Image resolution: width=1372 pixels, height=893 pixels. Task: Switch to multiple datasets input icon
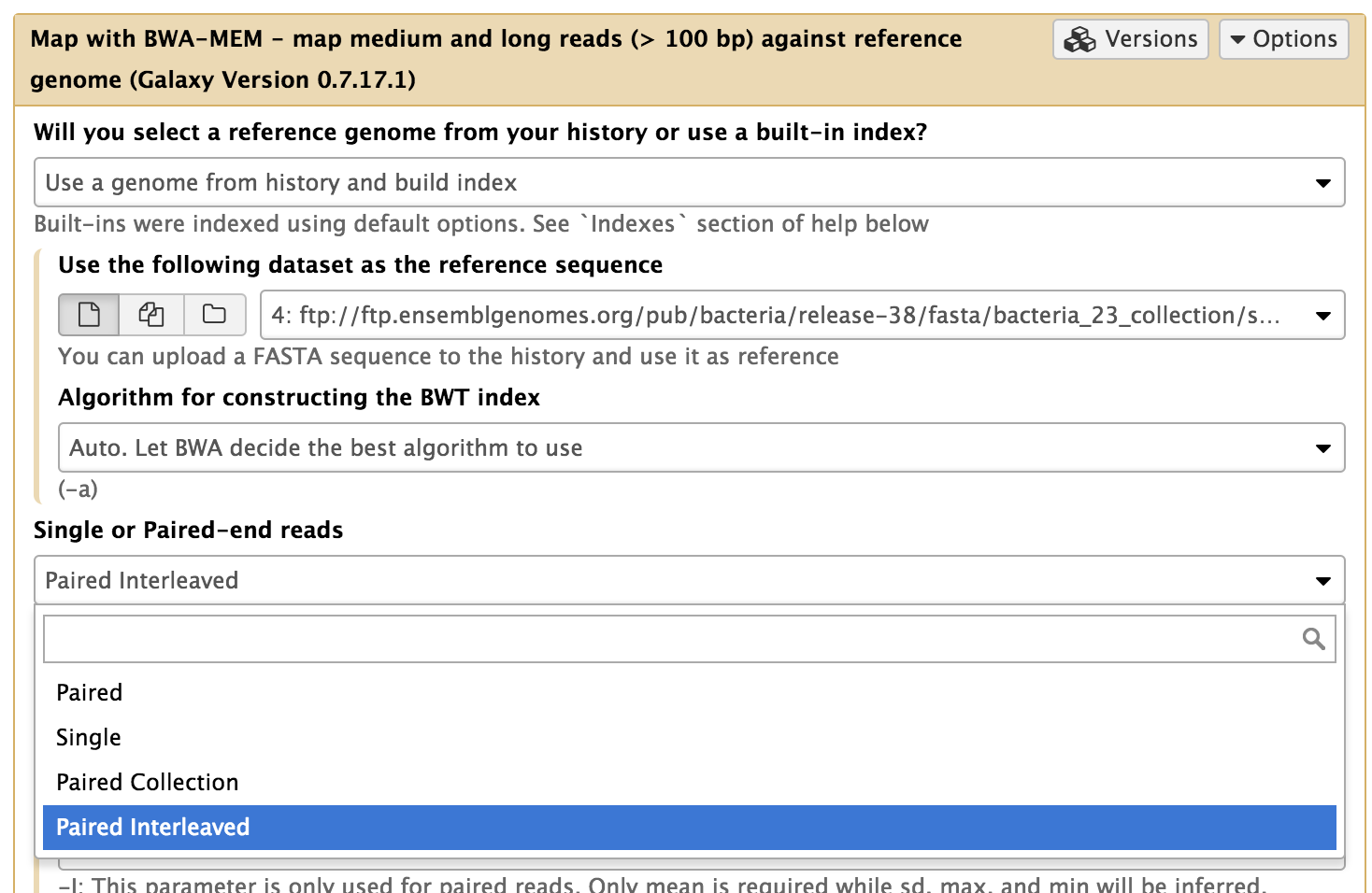(151, 315)
